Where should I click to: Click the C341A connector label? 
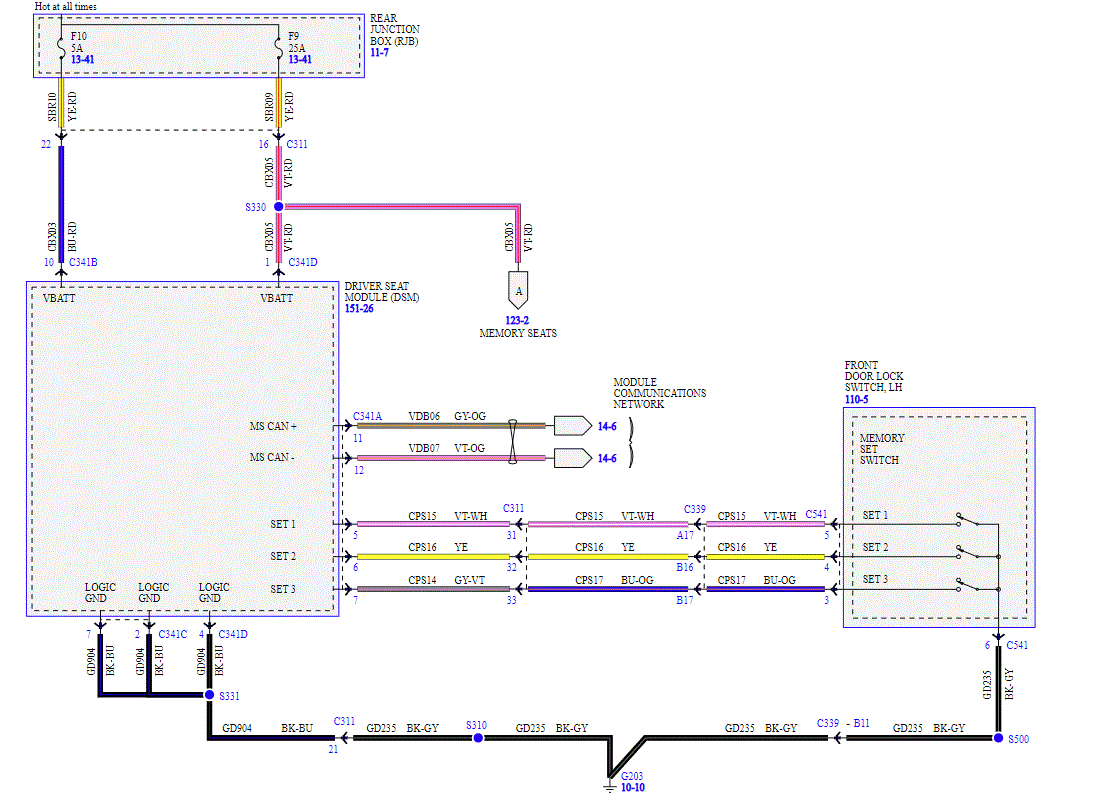[367, 416]
